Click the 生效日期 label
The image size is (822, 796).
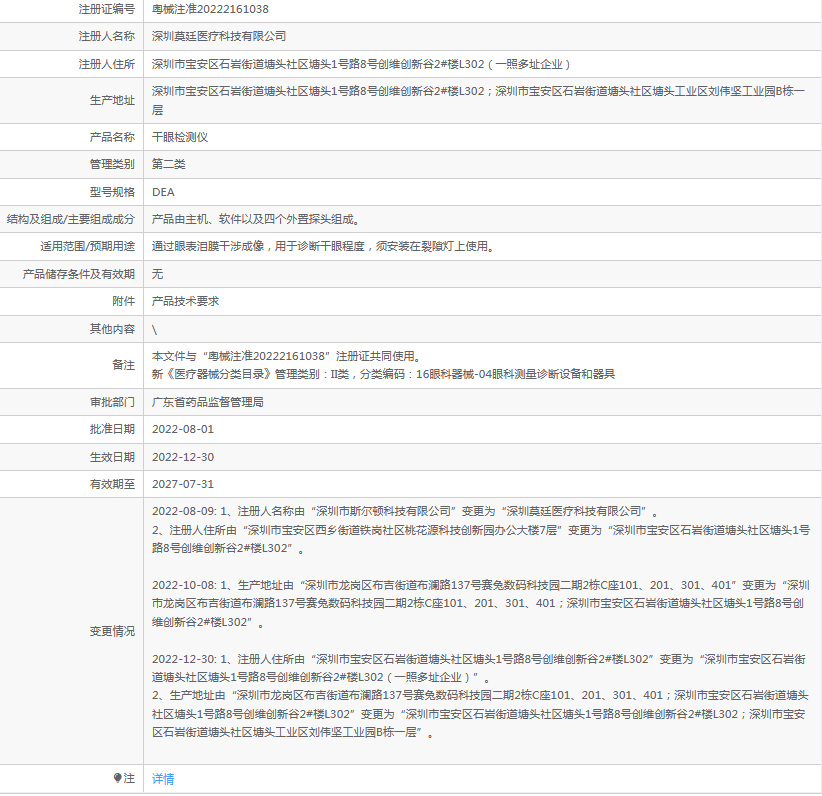[112, 457]
